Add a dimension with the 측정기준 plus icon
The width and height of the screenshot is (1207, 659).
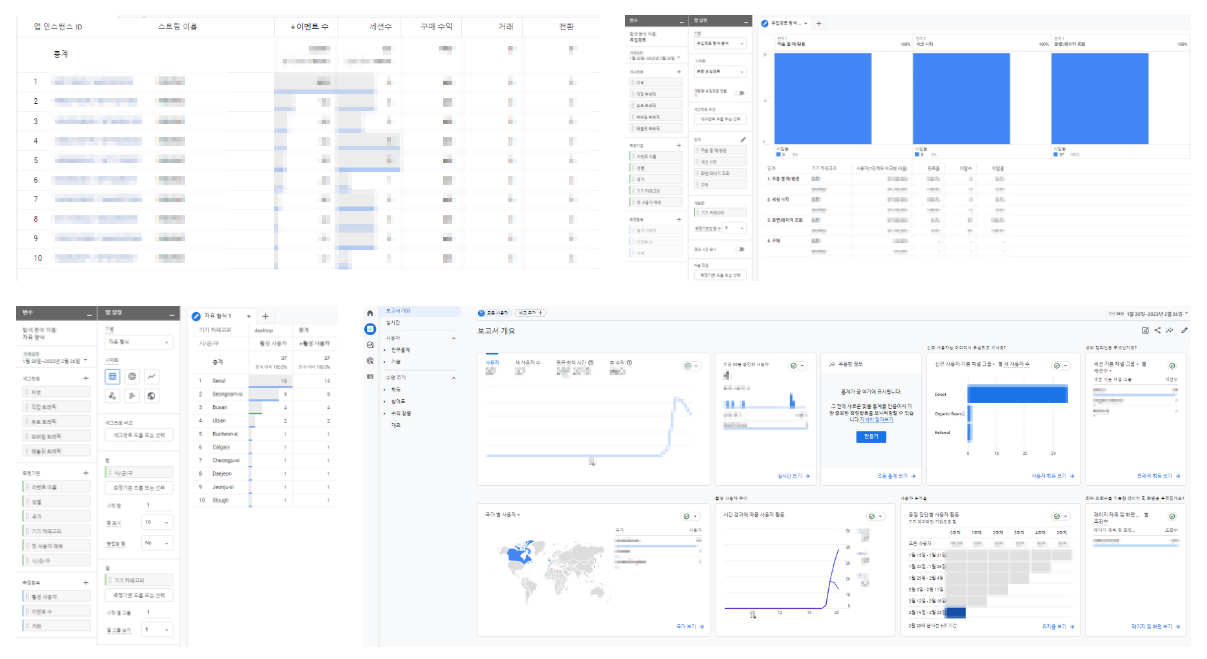tap(86, 472)
